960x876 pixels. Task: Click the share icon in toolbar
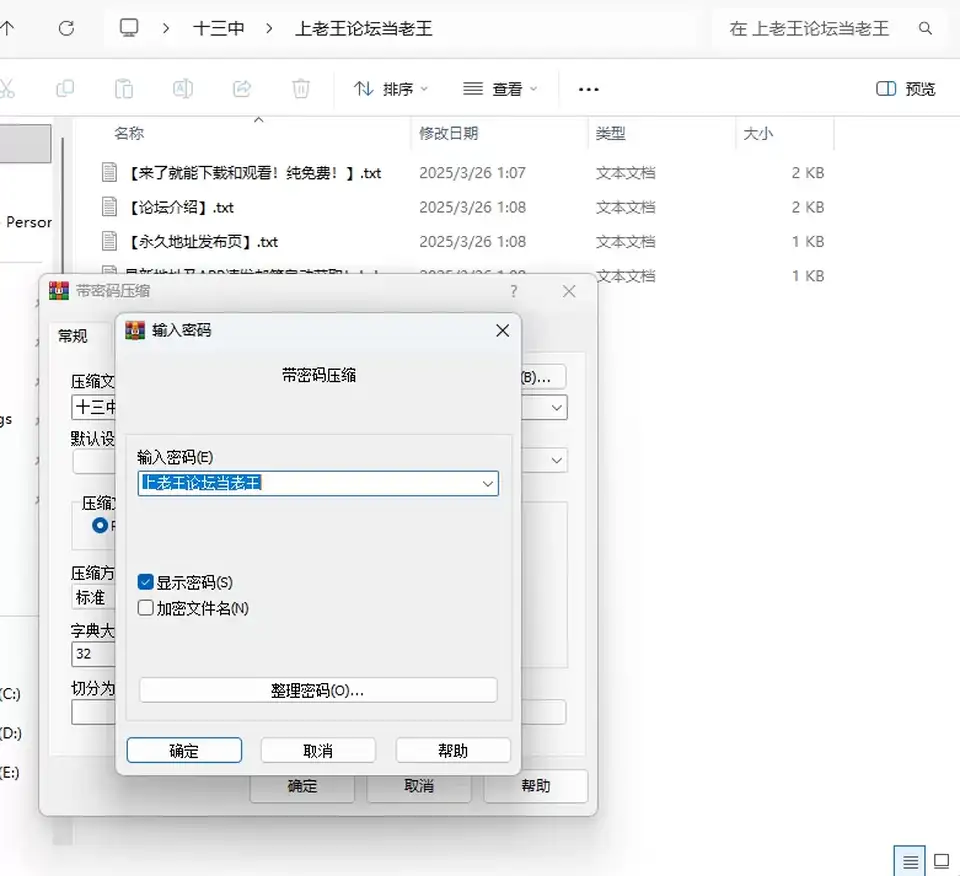[x=242, y=89]
